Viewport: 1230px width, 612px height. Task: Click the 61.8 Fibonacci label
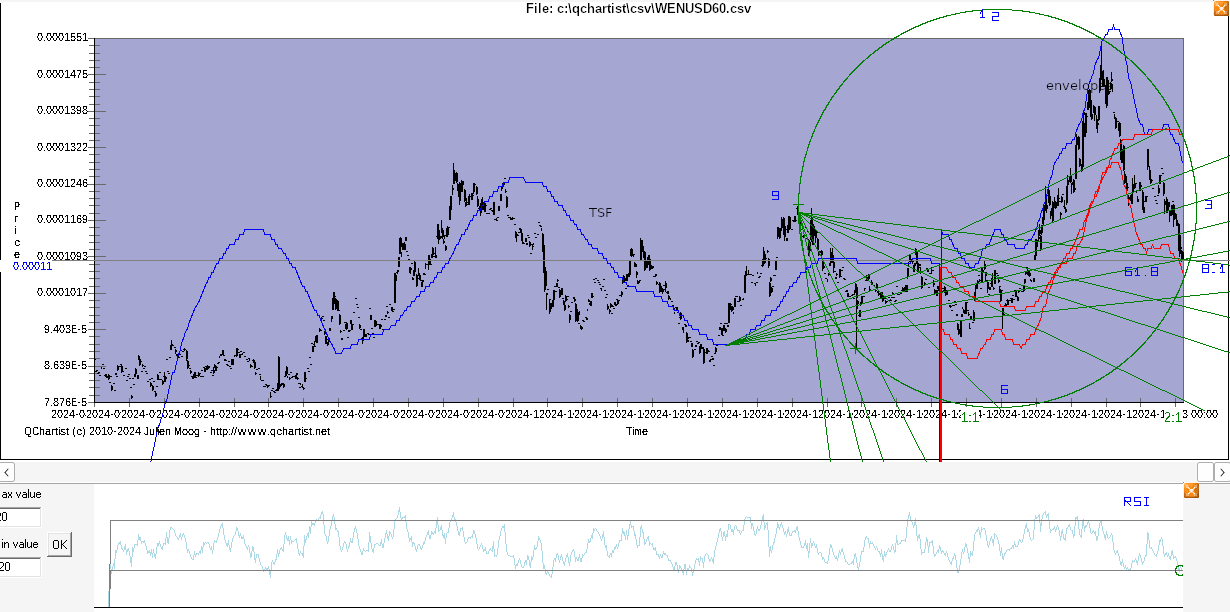1141,271
